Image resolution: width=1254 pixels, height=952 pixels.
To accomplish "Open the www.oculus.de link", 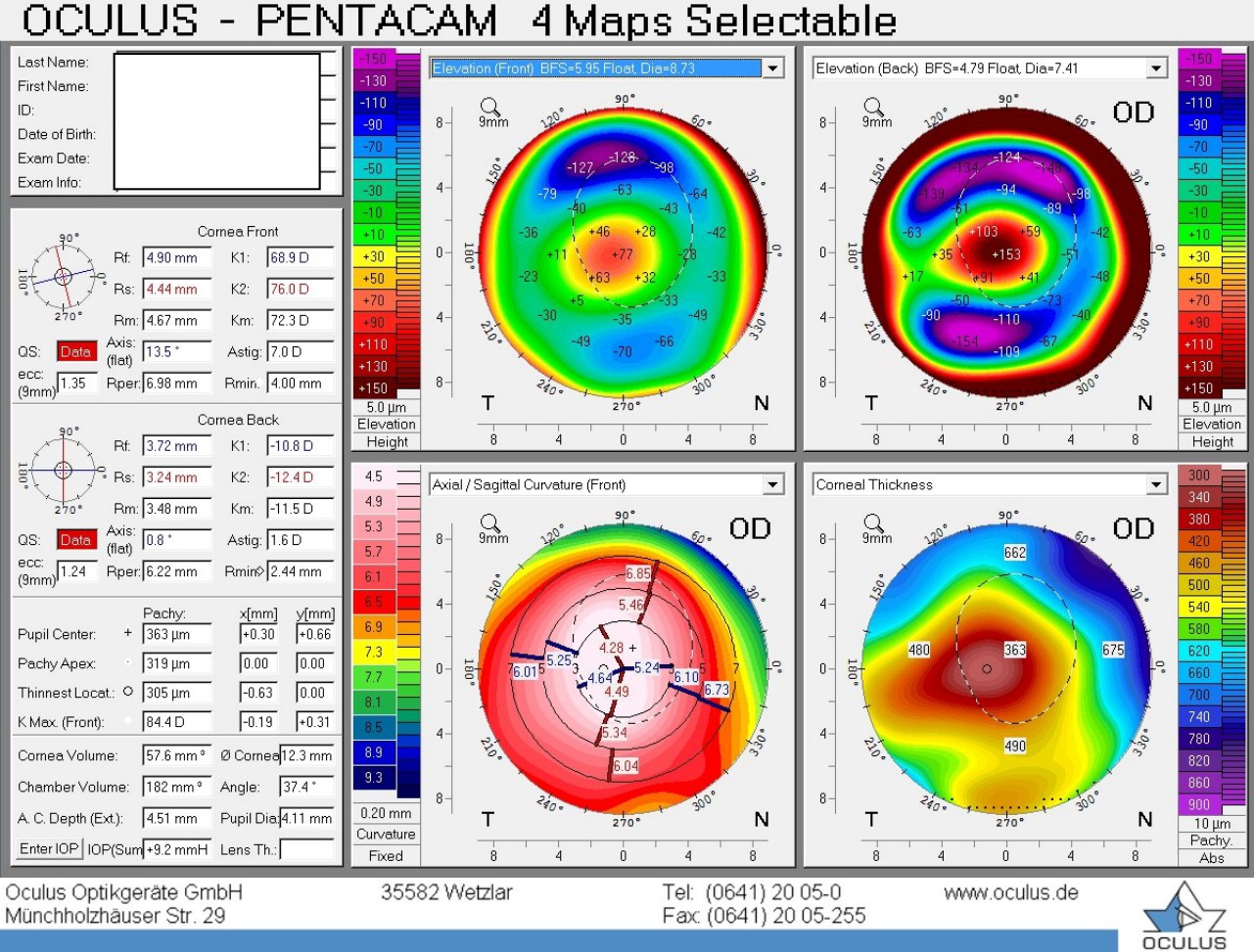I will pos(1011,892).
